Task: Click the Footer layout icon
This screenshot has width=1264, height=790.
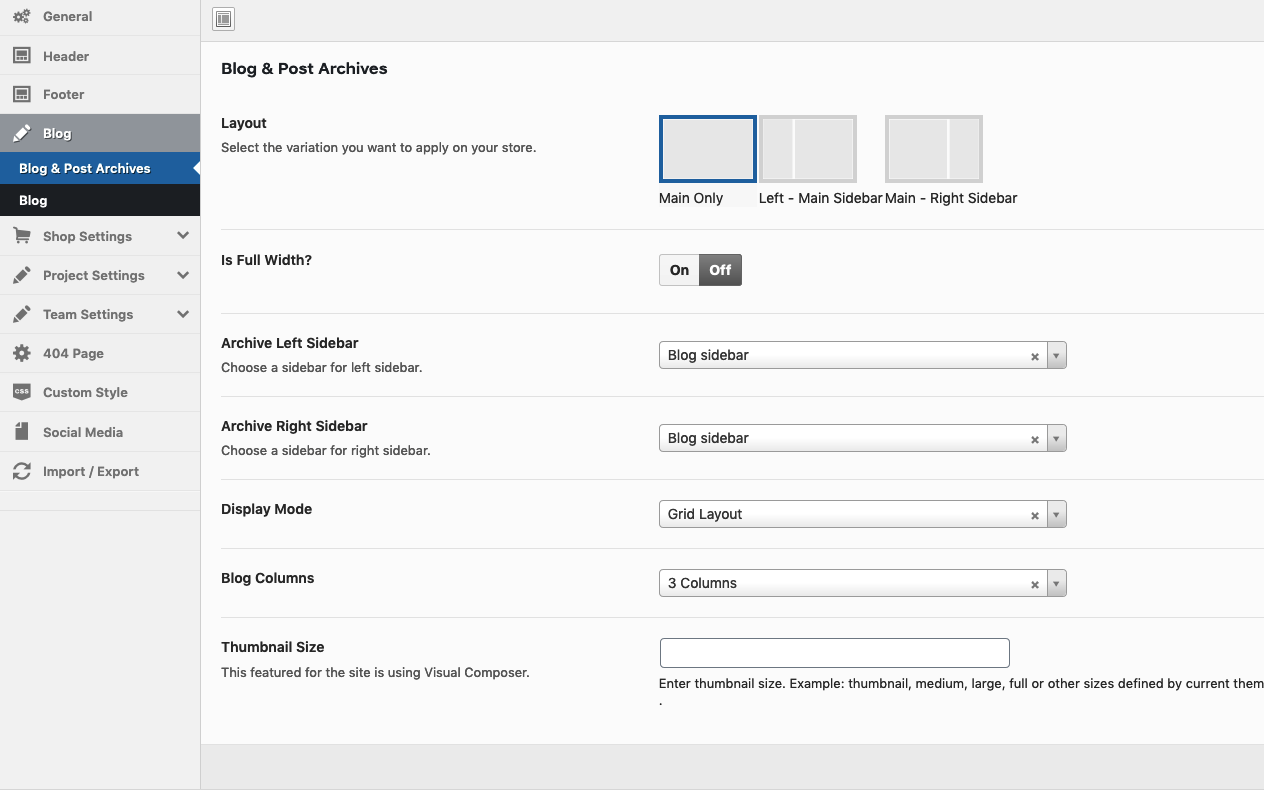Action: click(x=21, y=95)
